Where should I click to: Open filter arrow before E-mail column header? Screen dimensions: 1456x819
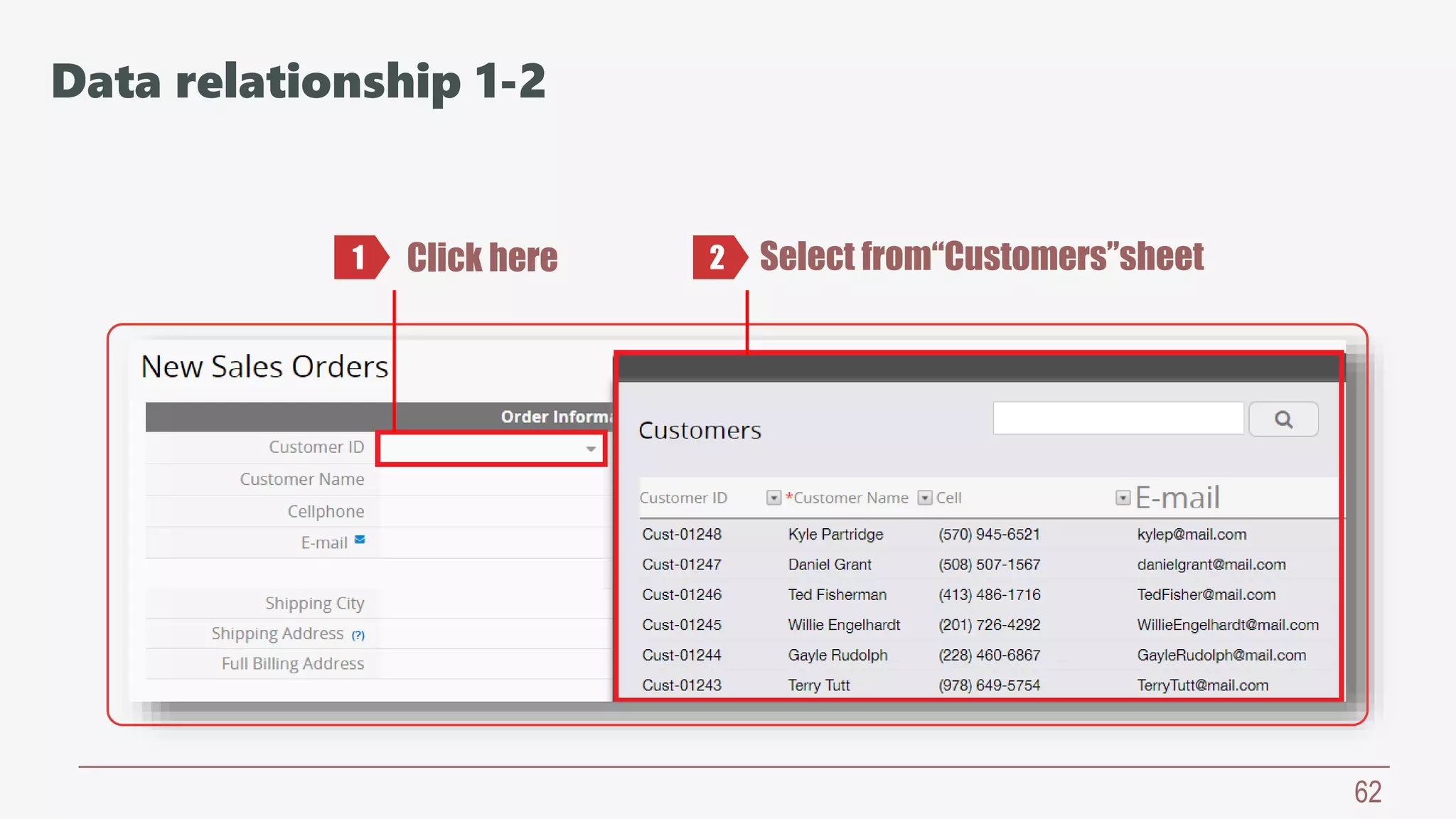coord(1123,498)
